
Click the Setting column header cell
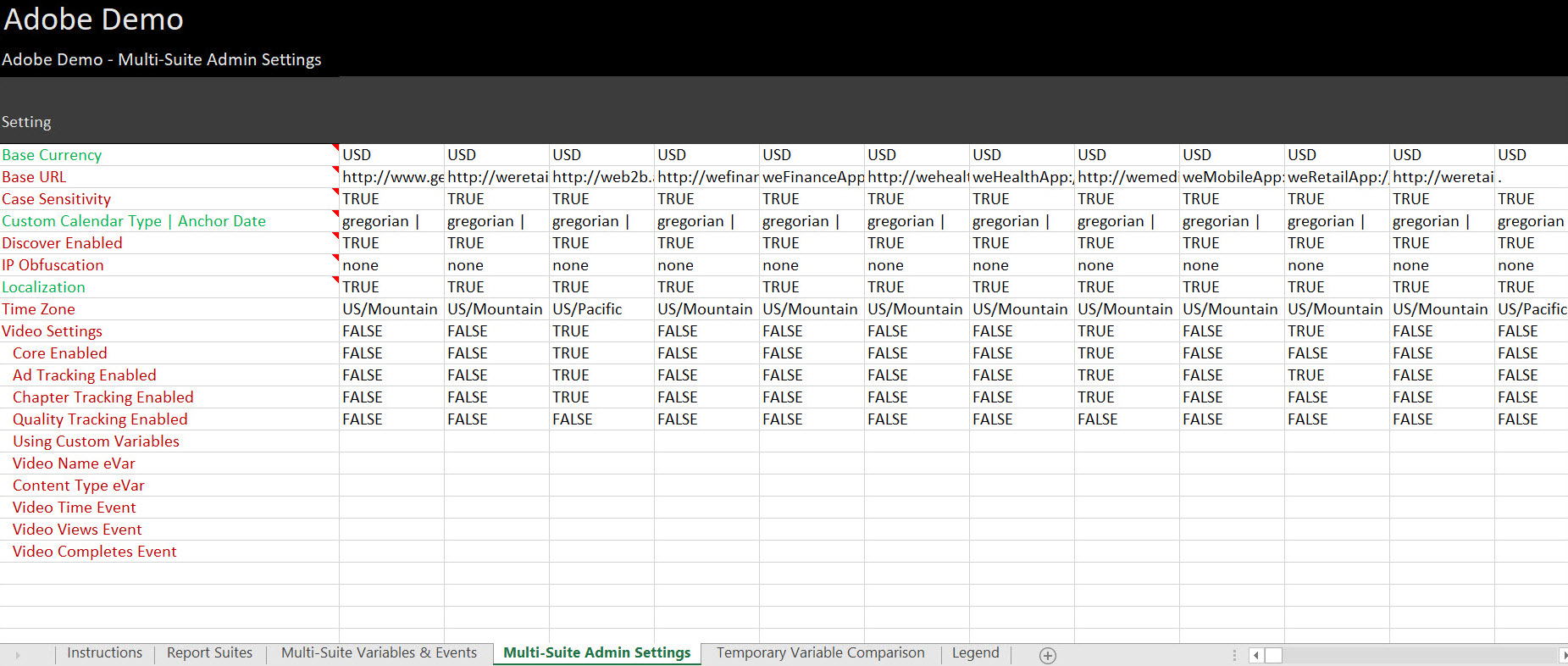pyautogui.click(x=27, y=122)
